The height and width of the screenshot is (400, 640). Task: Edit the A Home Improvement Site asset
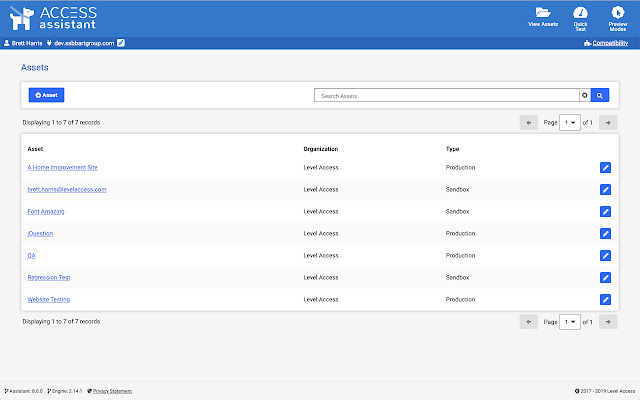[605, 167]
